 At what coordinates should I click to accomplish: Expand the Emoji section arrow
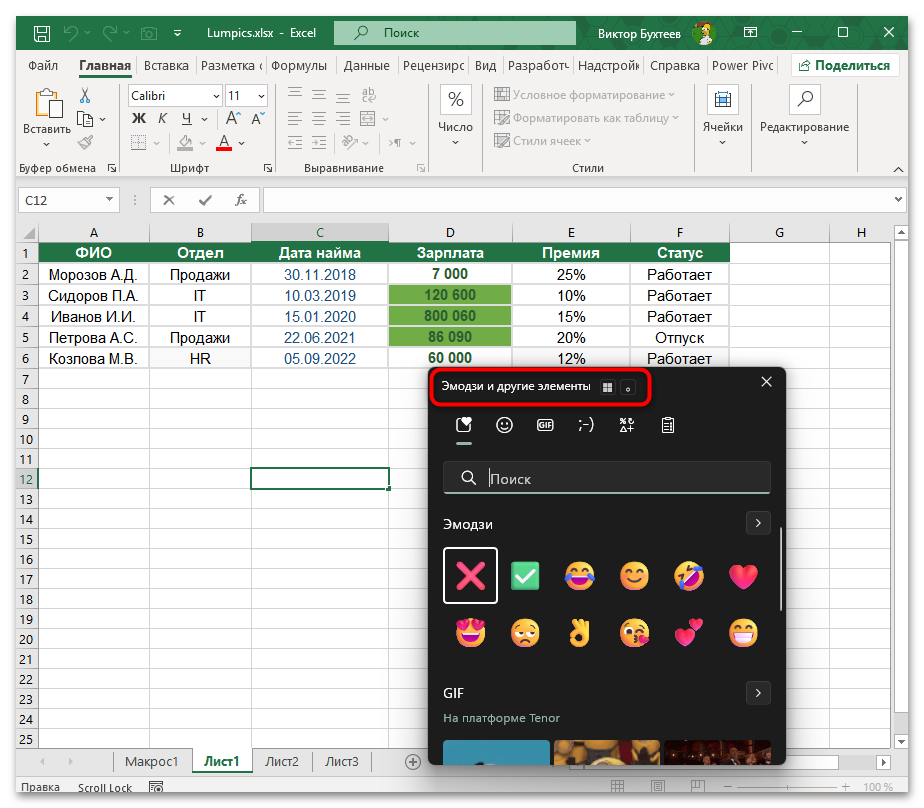tap(758, 523)
